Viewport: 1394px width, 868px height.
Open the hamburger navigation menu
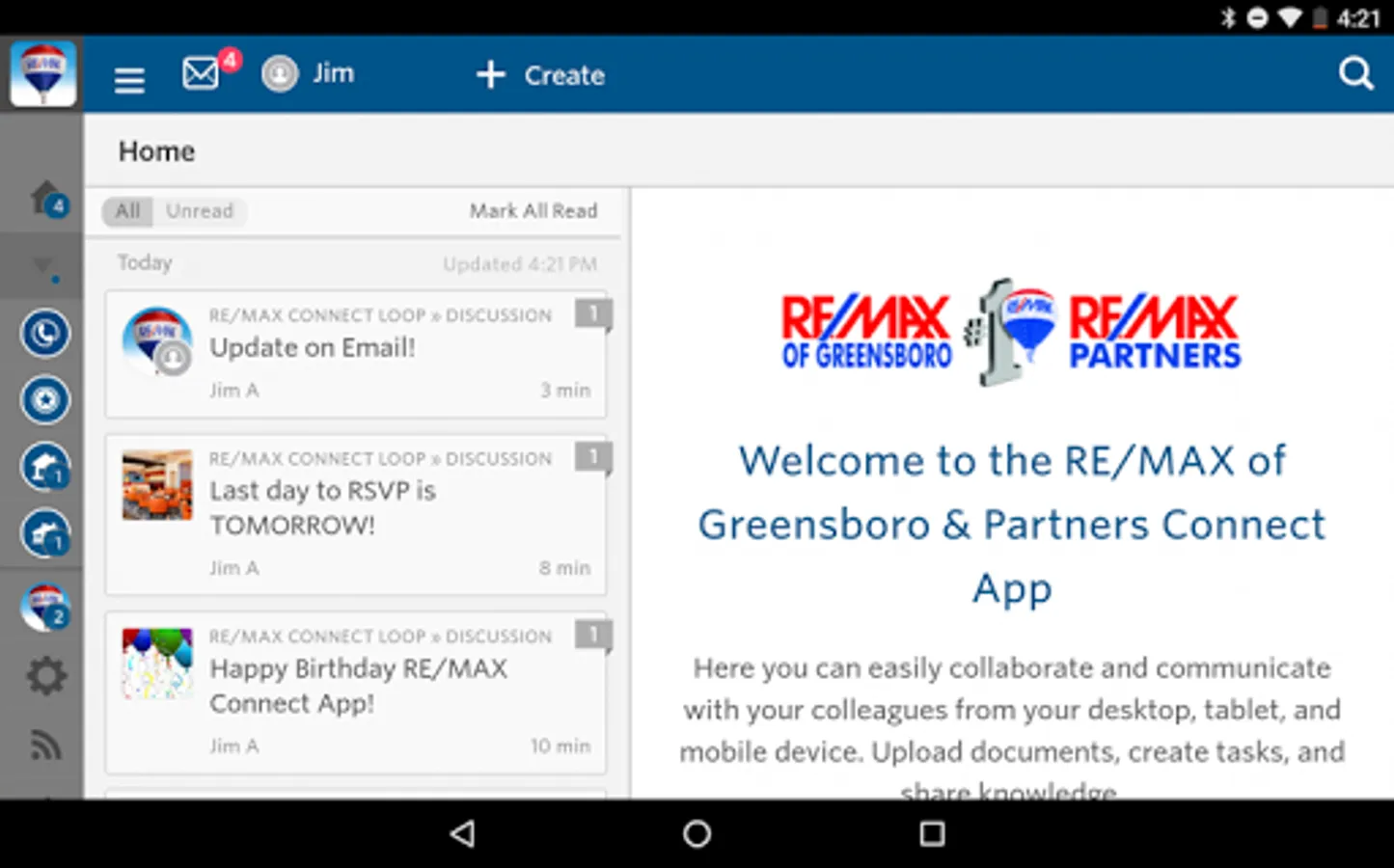pyautogui.click(x=129, y=79)
